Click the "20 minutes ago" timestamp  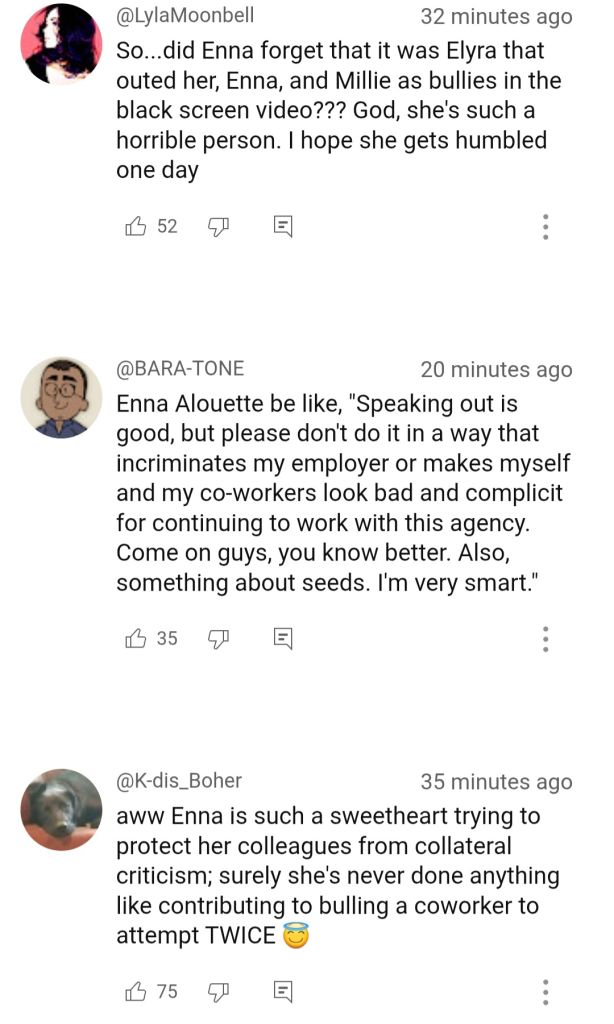coord(496,370)
